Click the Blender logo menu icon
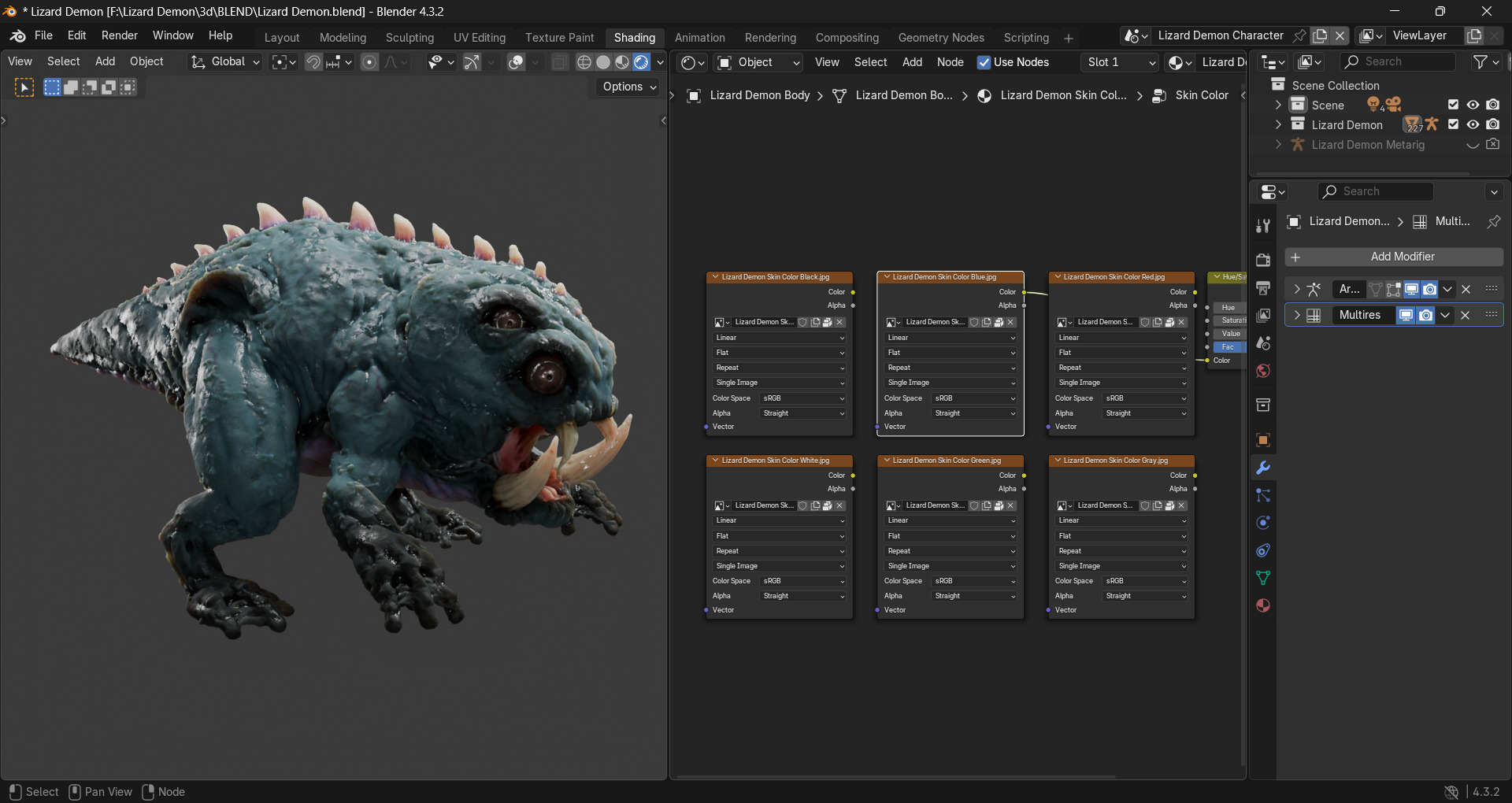Image resolution: width=1512 pixels, height=803 pixels. coord(17,36)
